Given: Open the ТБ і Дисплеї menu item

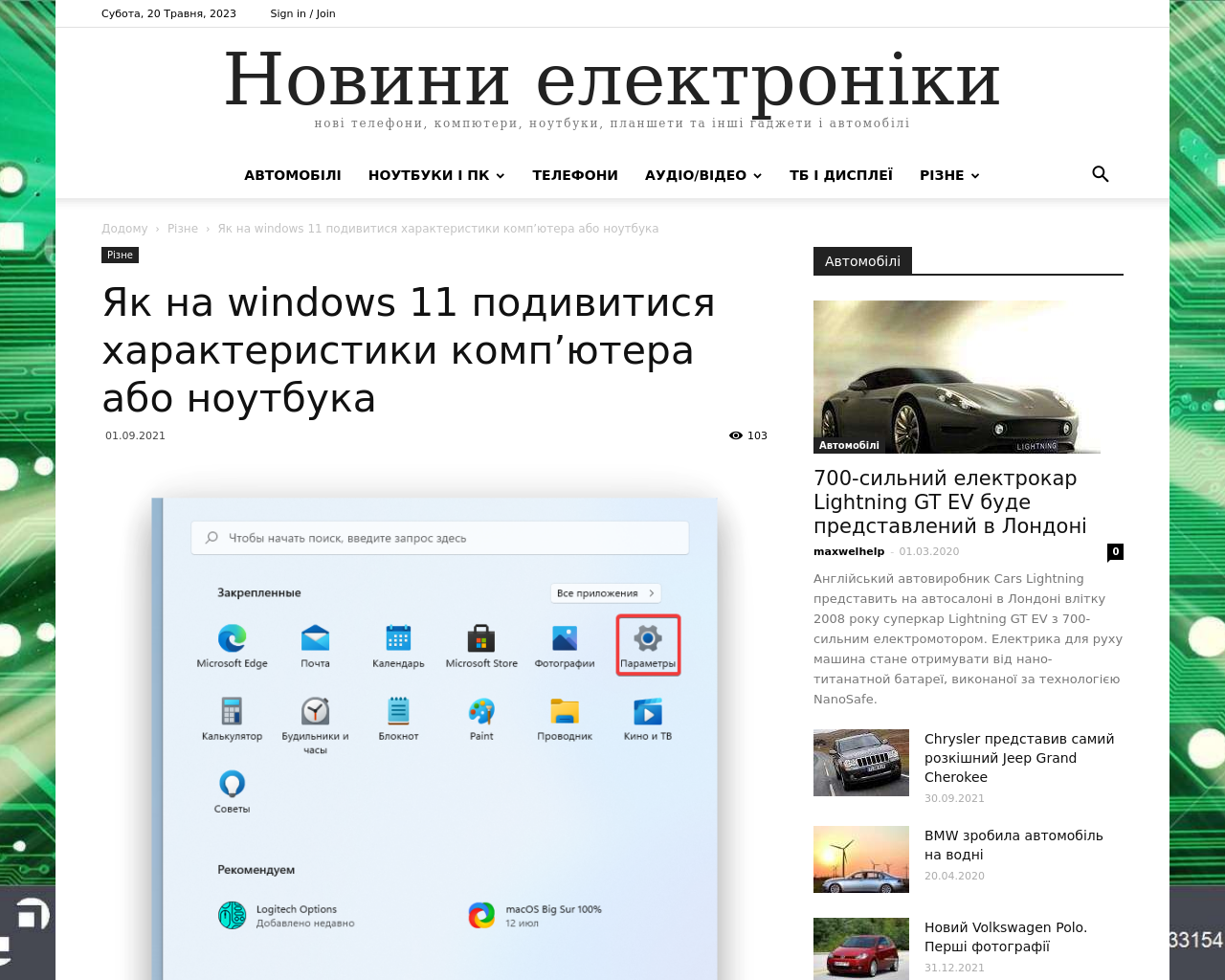Looking at the screenshot, I should coord(841,175).
